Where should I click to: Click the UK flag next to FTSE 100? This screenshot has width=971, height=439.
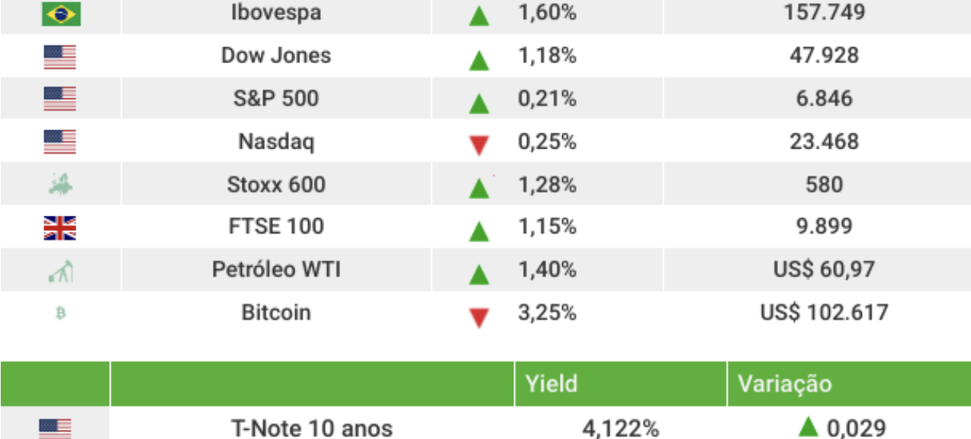60,228
